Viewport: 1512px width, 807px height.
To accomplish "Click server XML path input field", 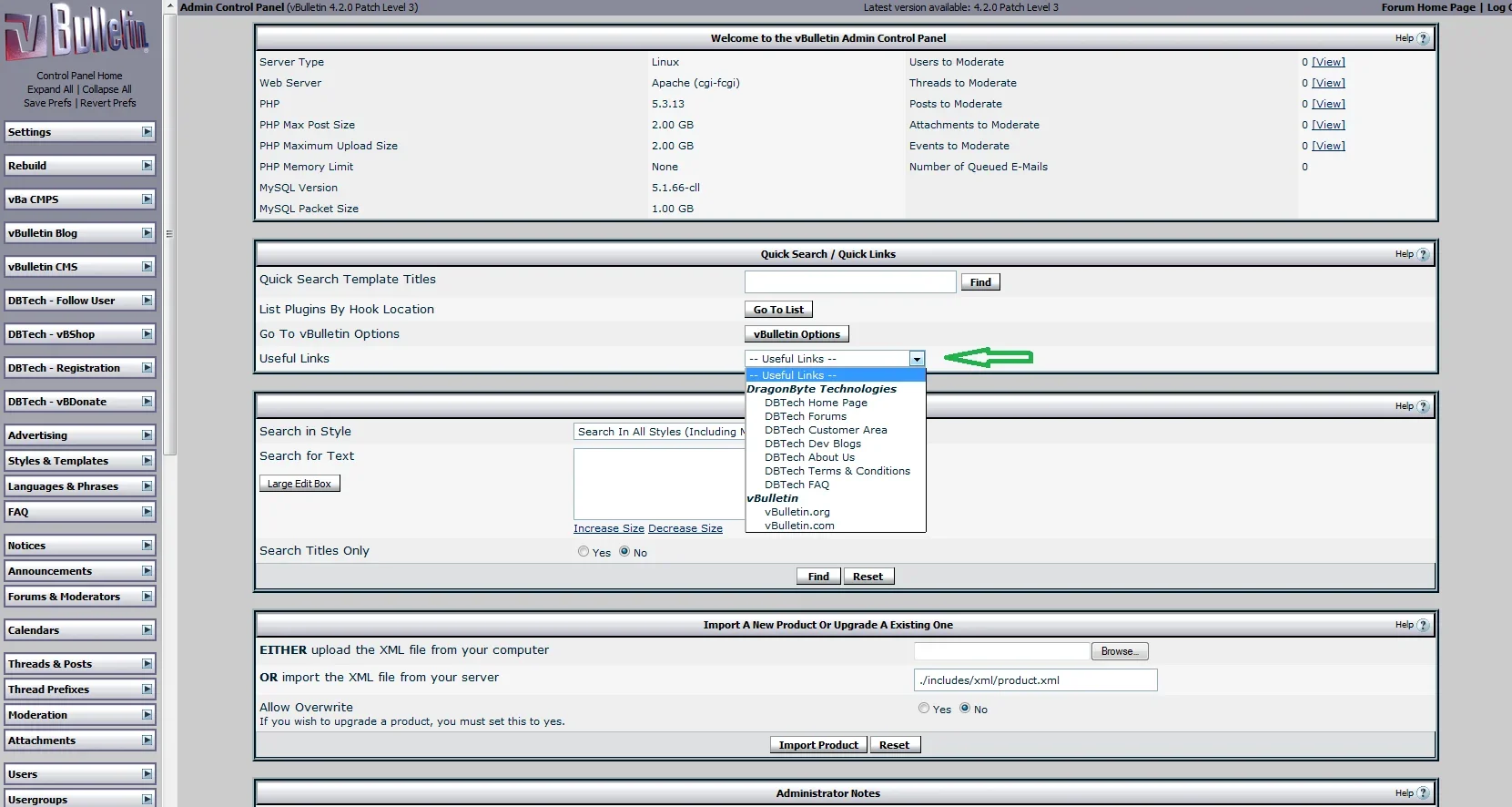I will [1035, 680].
